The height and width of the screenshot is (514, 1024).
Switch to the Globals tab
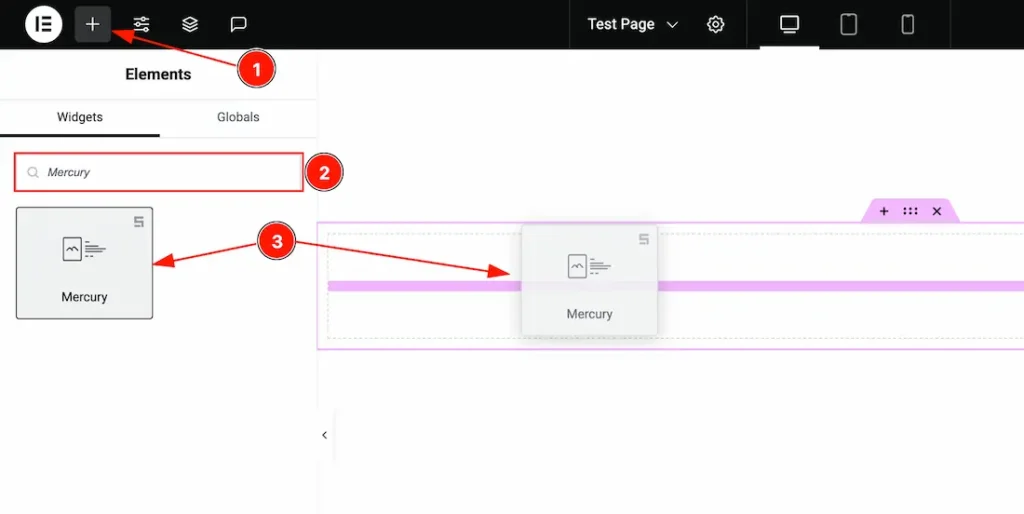238,117
